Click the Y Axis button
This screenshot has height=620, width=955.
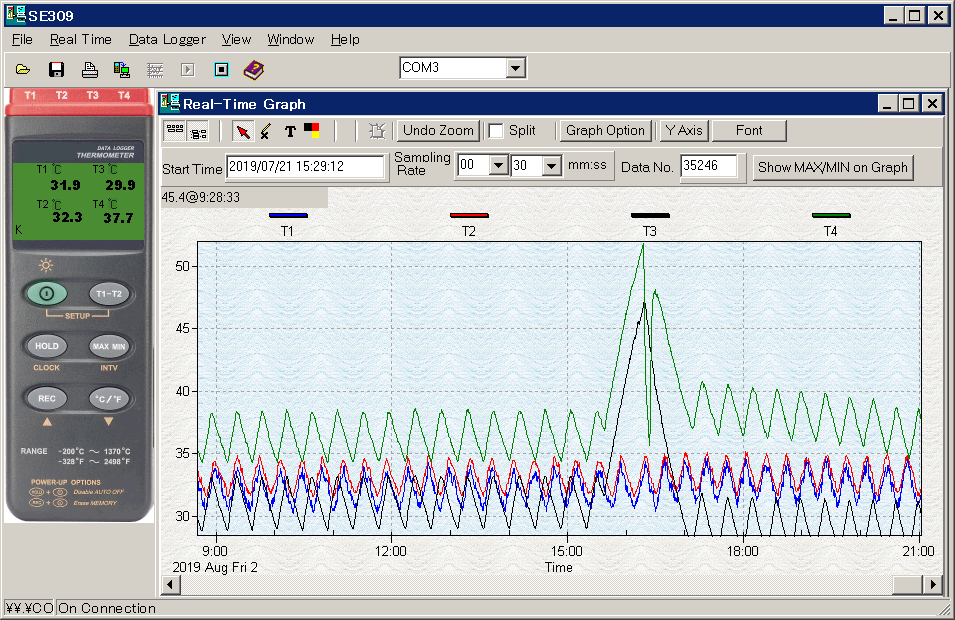coord(684,130)
